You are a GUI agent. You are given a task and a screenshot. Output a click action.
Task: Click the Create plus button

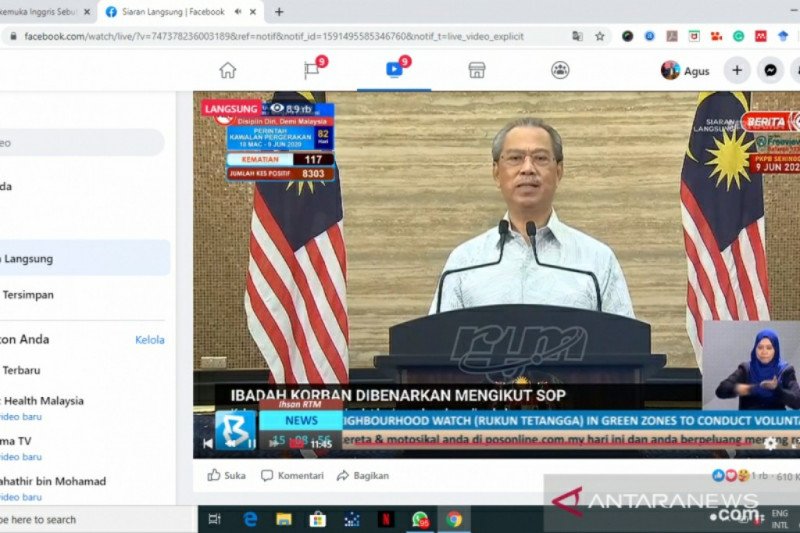tap(737, 70)
